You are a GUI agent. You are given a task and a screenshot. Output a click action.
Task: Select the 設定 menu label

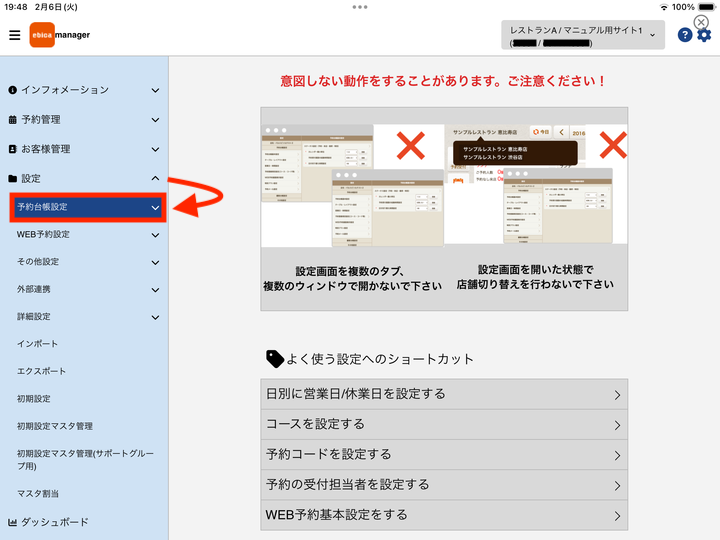(31, 179)
